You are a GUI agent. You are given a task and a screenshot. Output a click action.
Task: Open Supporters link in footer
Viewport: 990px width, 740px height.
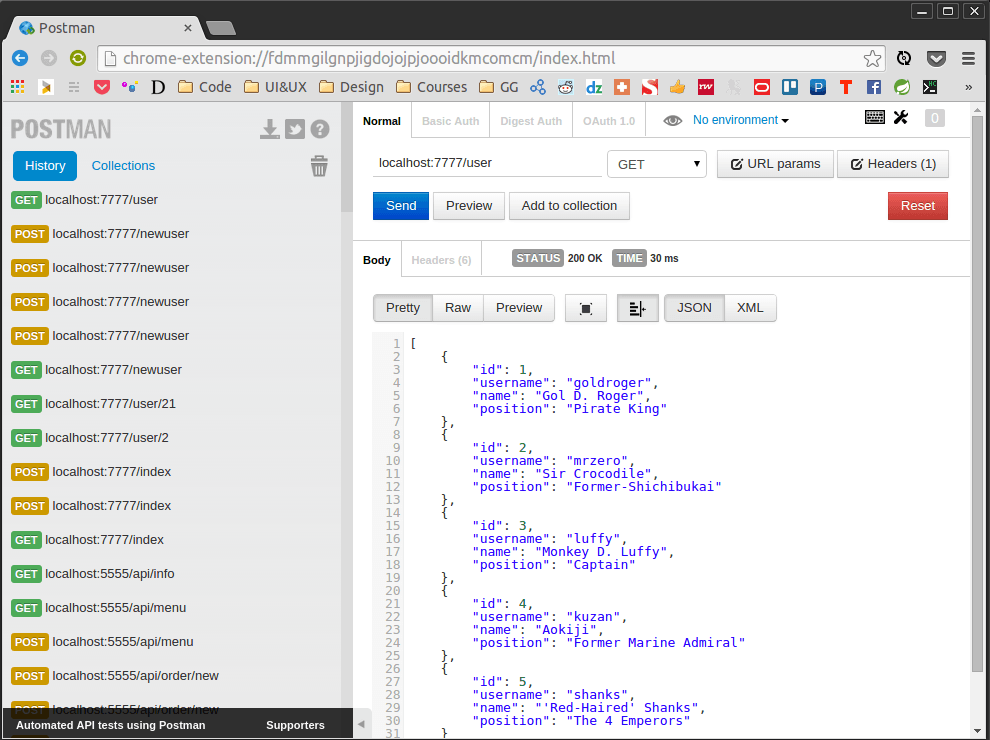coord(295,725)
